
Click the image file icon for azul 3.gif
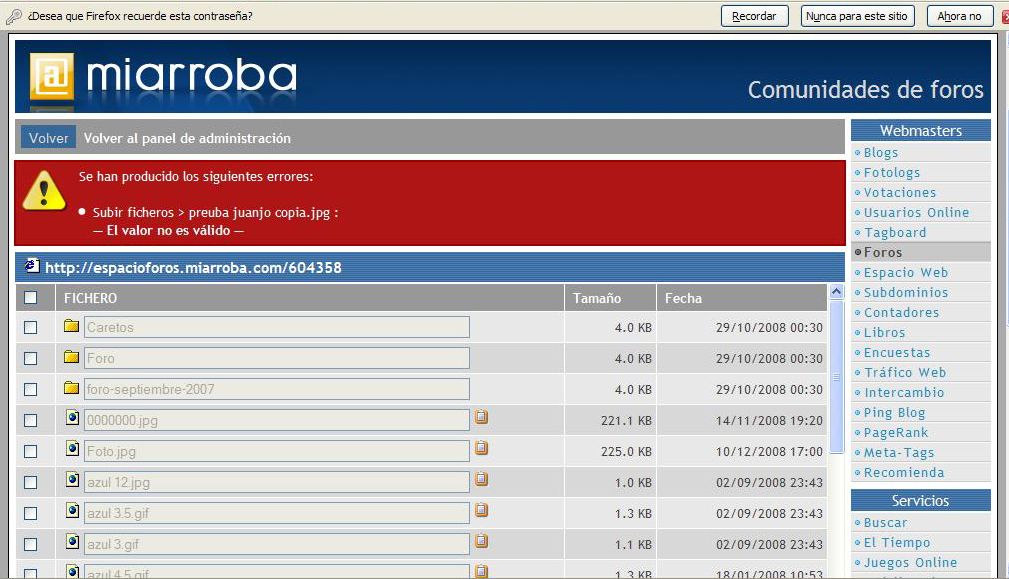73,542
